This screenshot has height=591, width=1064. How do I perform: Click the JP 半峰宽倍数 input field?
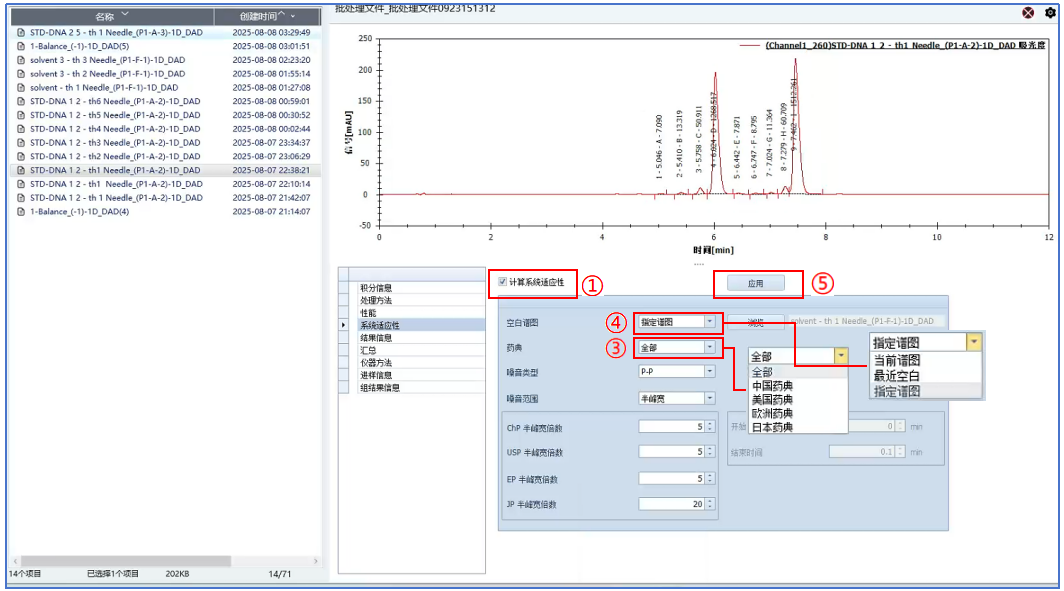(672, 504)
